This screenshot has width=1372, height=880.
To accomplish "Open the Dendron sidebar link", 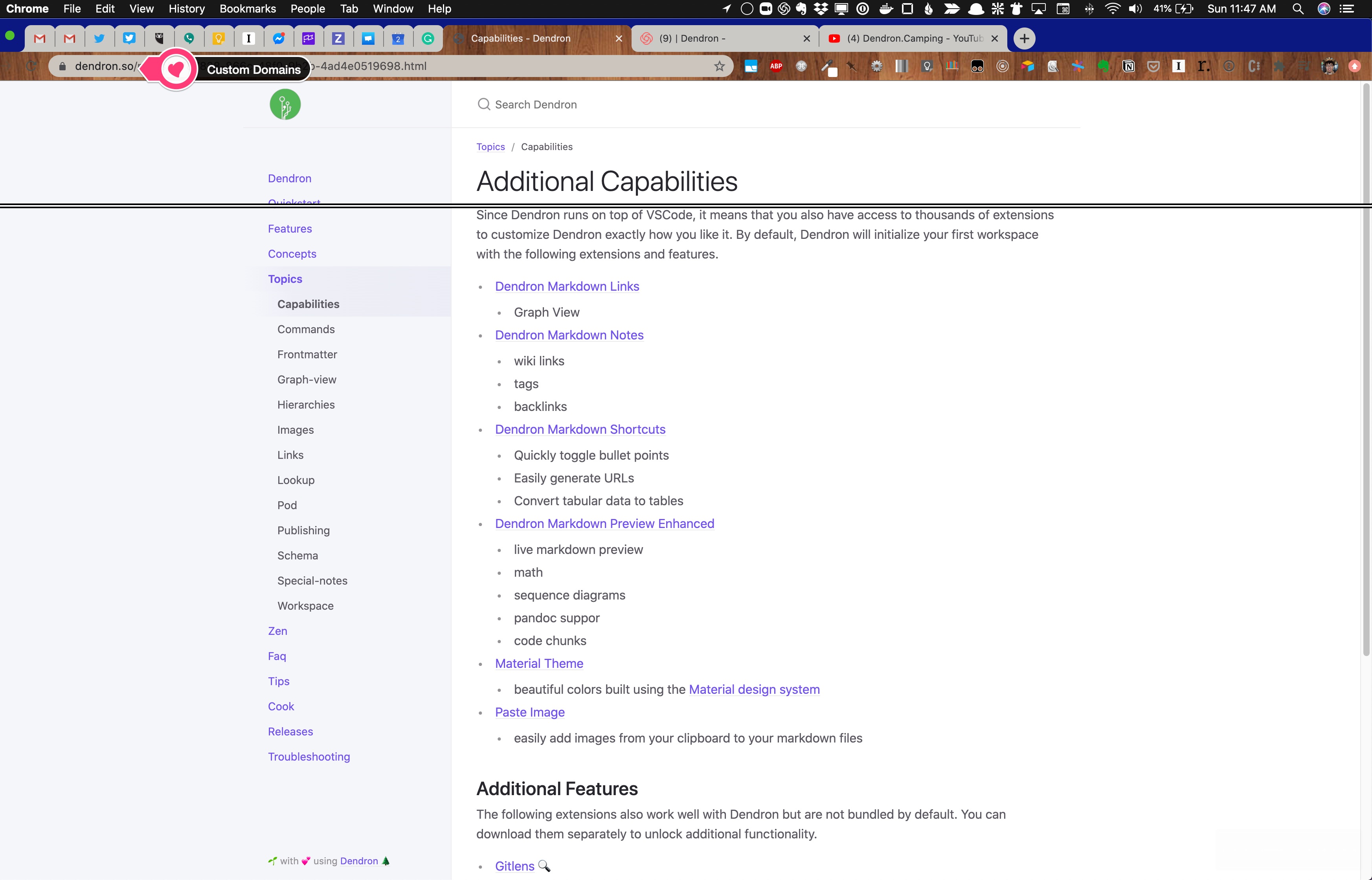I will (x=290, y=179).
